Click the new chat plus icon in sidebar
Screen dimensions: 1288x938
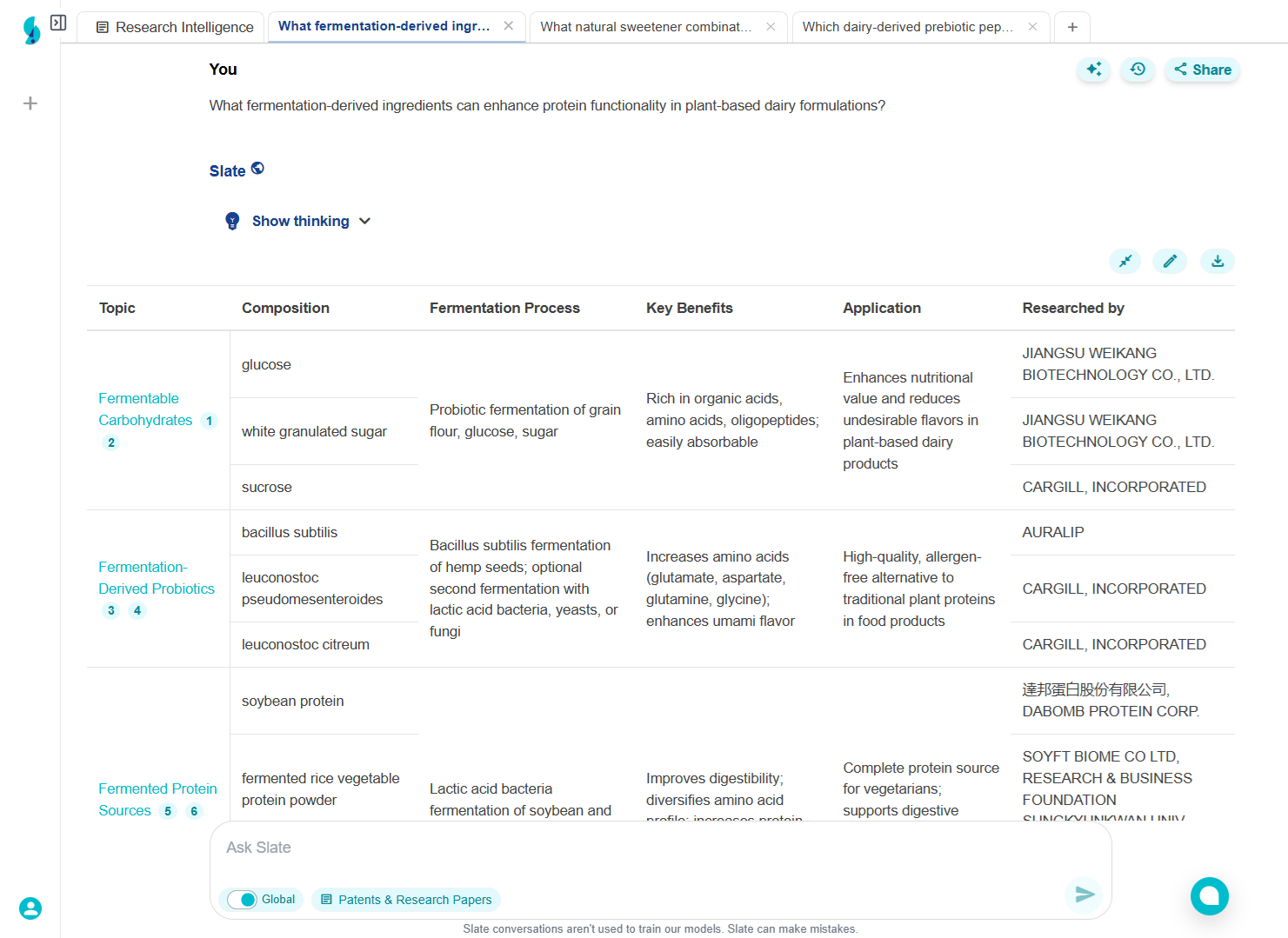30,103
